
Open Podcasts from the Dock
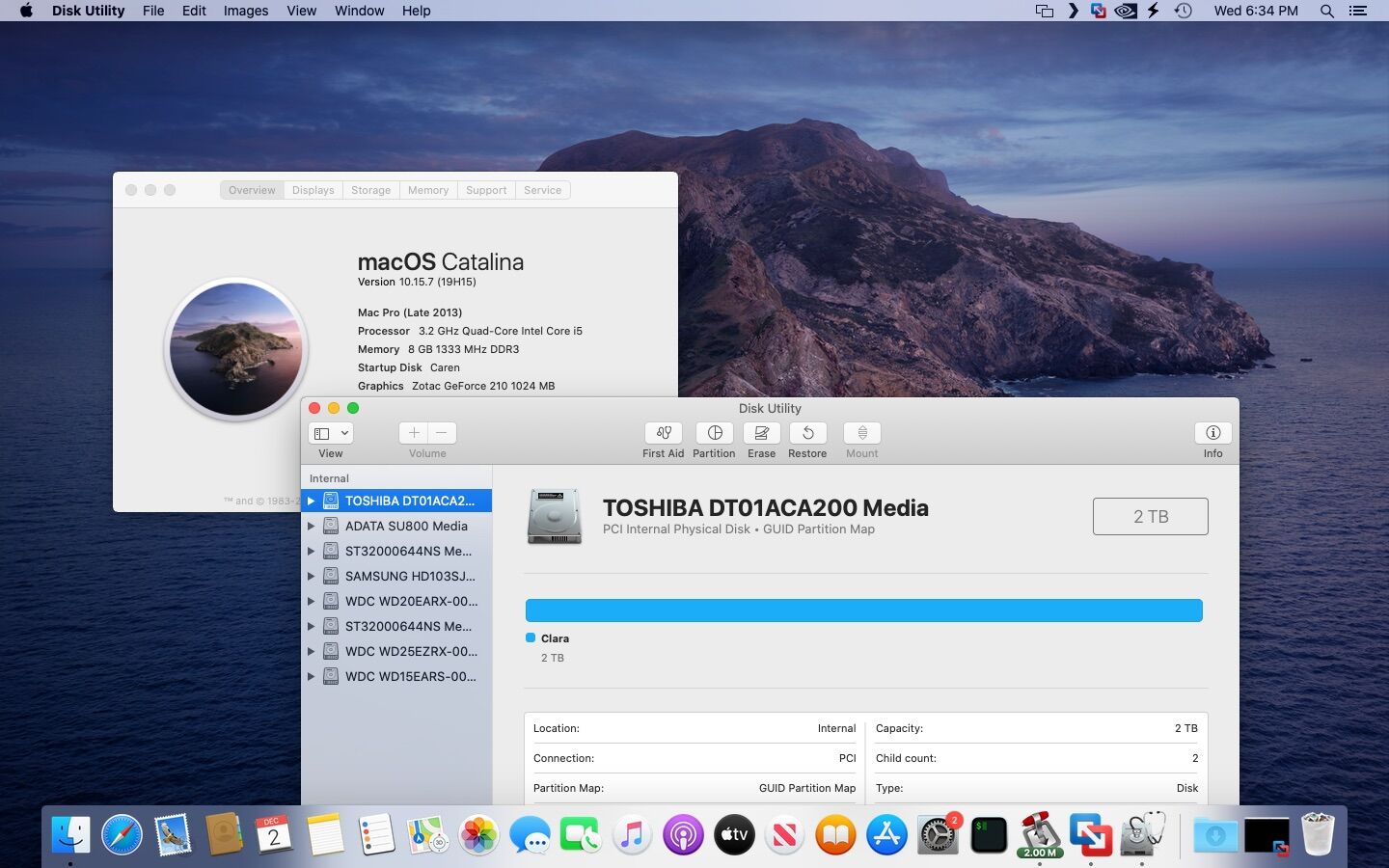(683, 834)
